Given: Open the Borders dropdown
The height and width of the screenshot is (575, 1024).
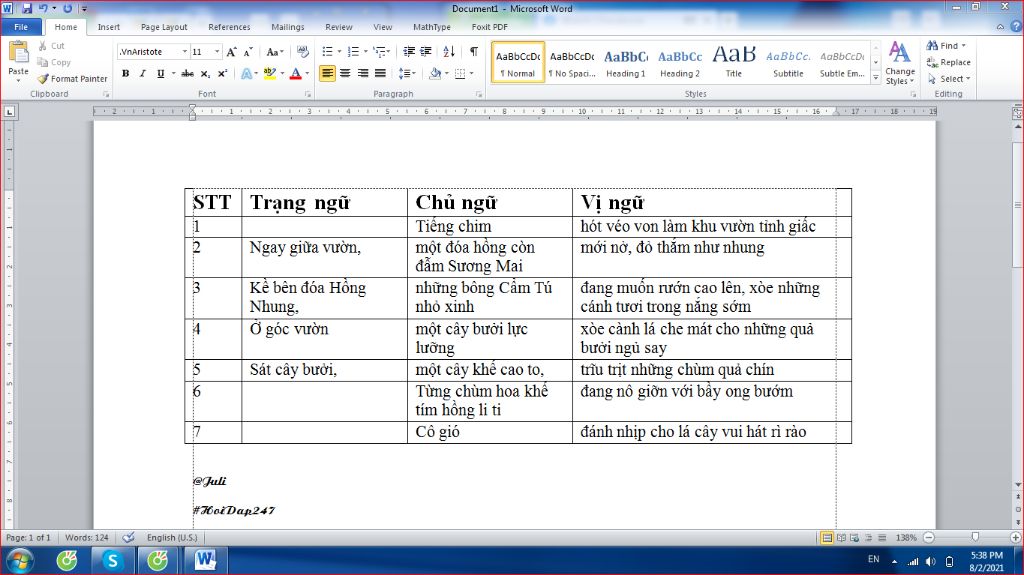Looking at the screenshot, I should pos(472,73).
